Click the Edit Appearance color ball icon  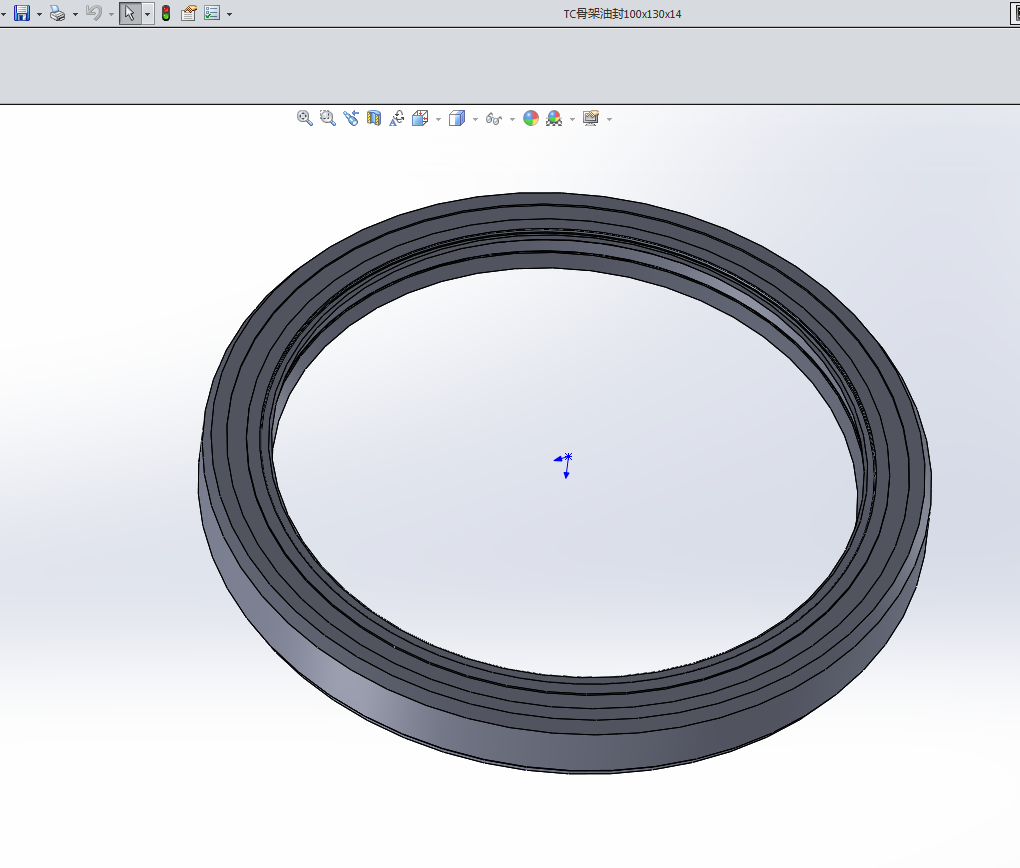pyautogui.click(x=531, y=118)
